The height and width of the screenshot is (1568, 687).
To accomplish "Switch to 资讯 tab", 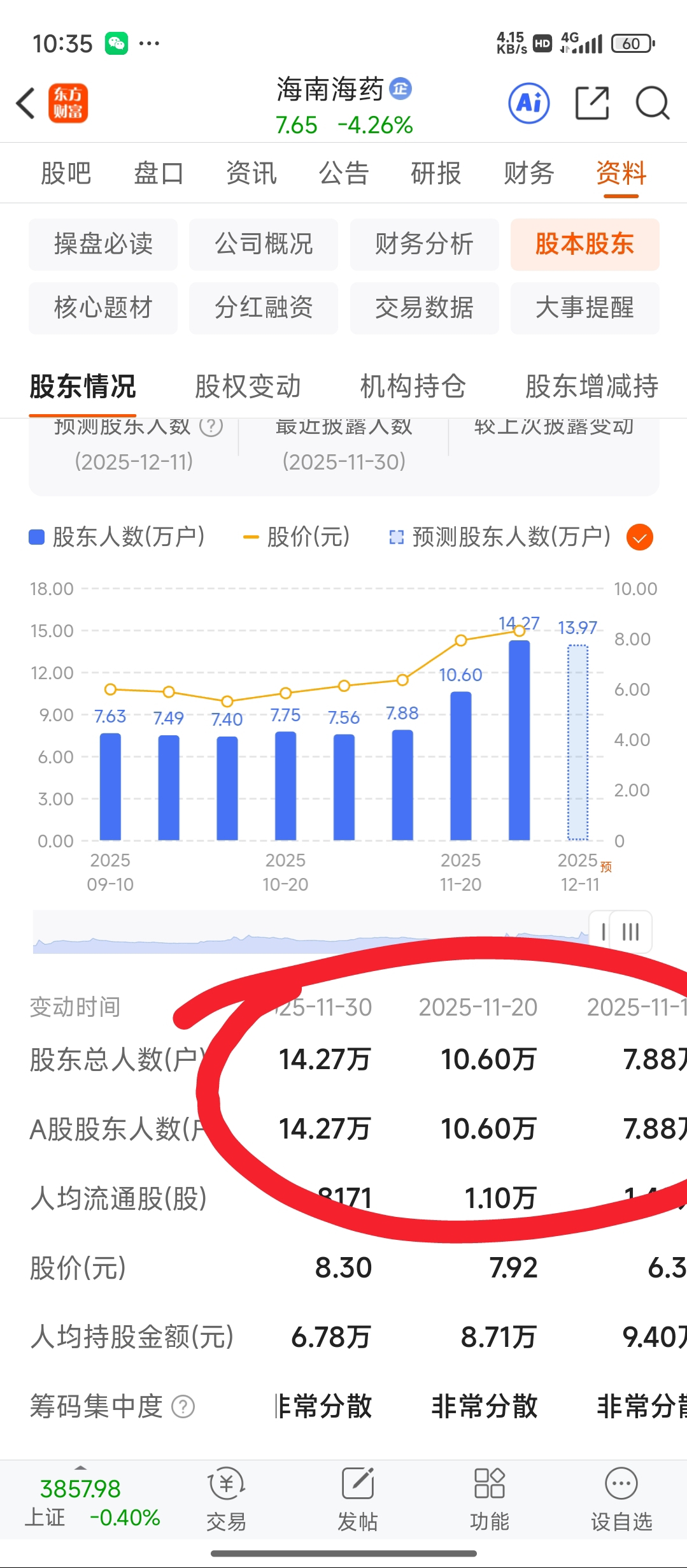I will coord(251,173).
